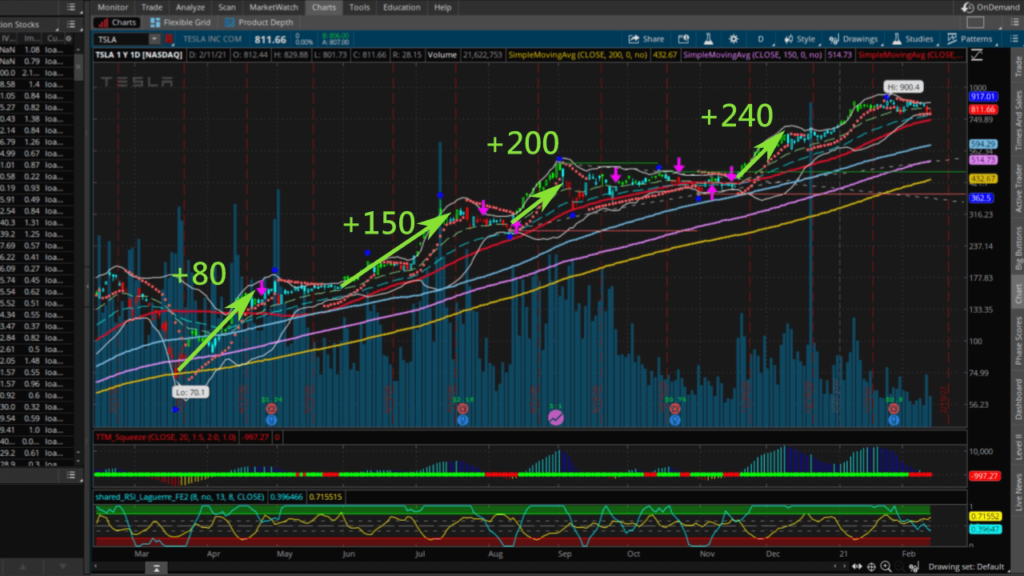
Task: Open the Monitor tab
Action: [x=112, y=7]
